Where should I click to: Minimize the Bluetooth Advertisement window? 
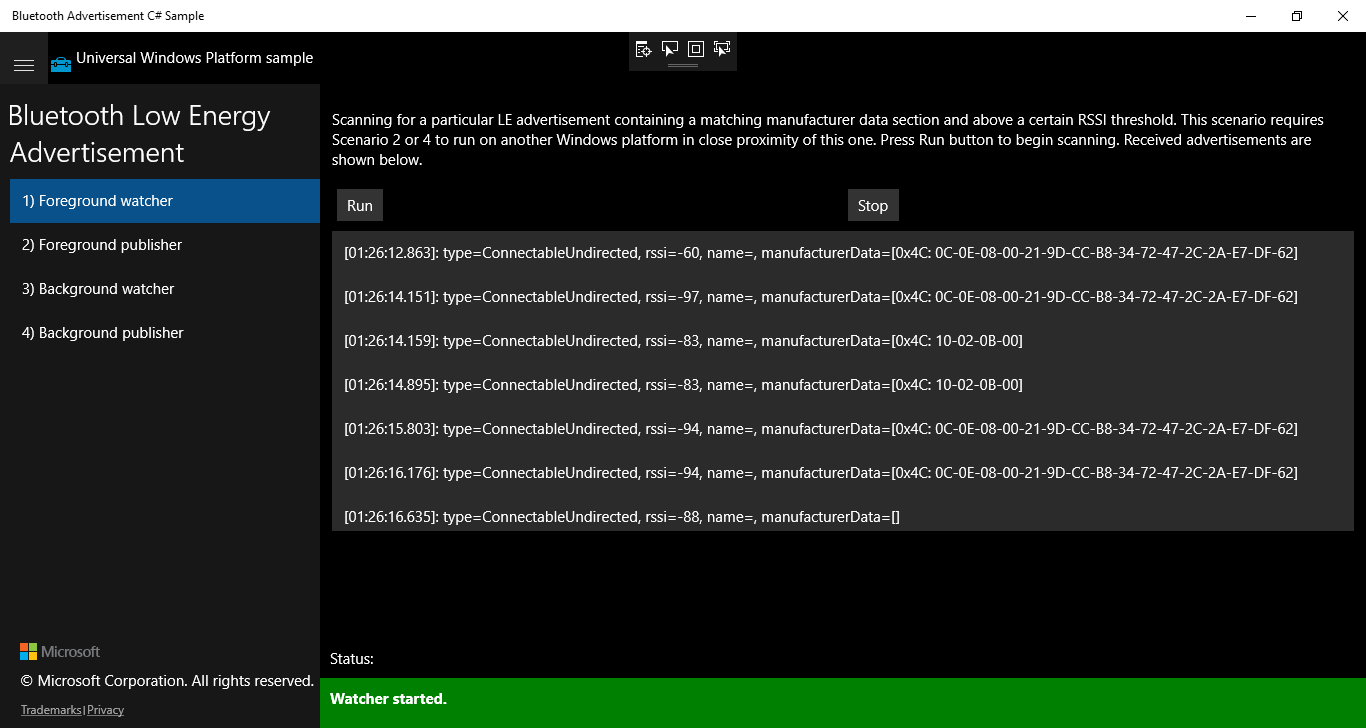[x=1251, y=16]
